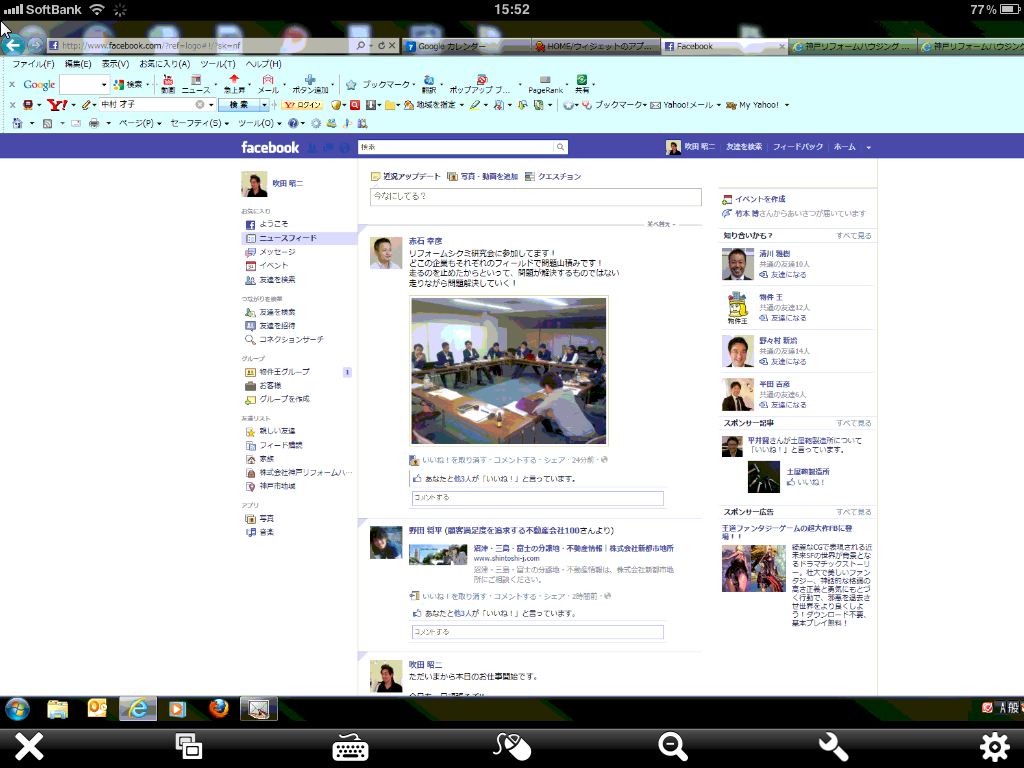Image resolution: width=1024 pixels, height=768 pixels.
Task: Open Windows Start button
Action: [x=17, y=709]
